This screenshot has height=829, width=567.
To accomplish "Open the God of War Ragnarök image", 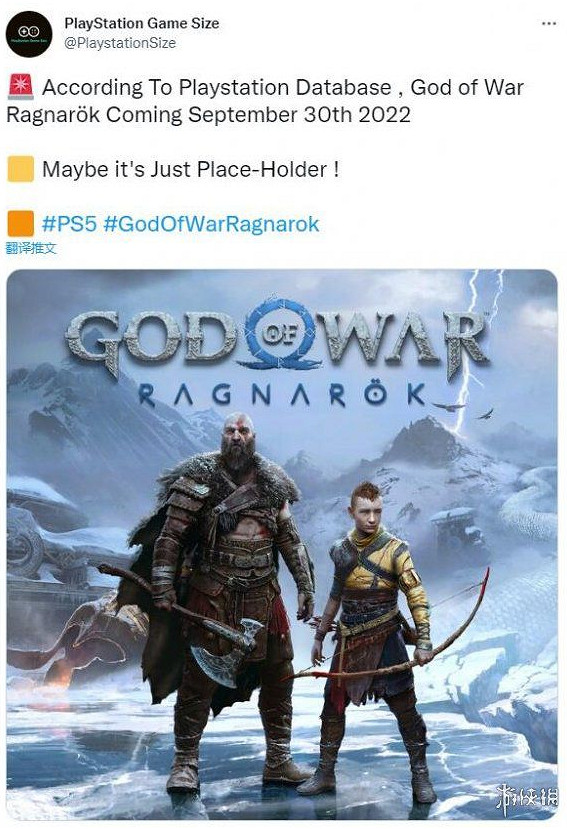I will click(282, 544).
